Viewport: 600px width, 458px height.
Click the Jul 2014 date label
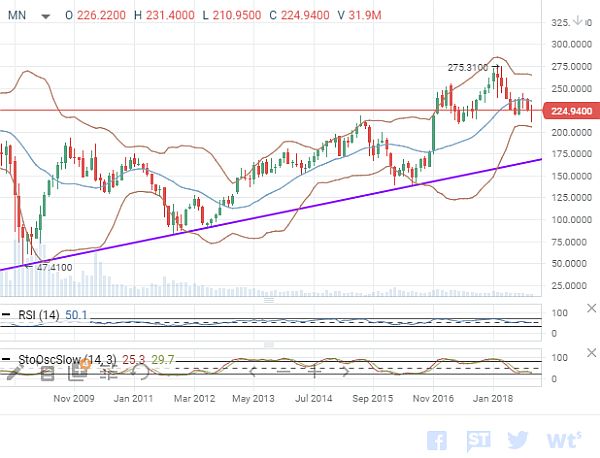coord(313,398)
